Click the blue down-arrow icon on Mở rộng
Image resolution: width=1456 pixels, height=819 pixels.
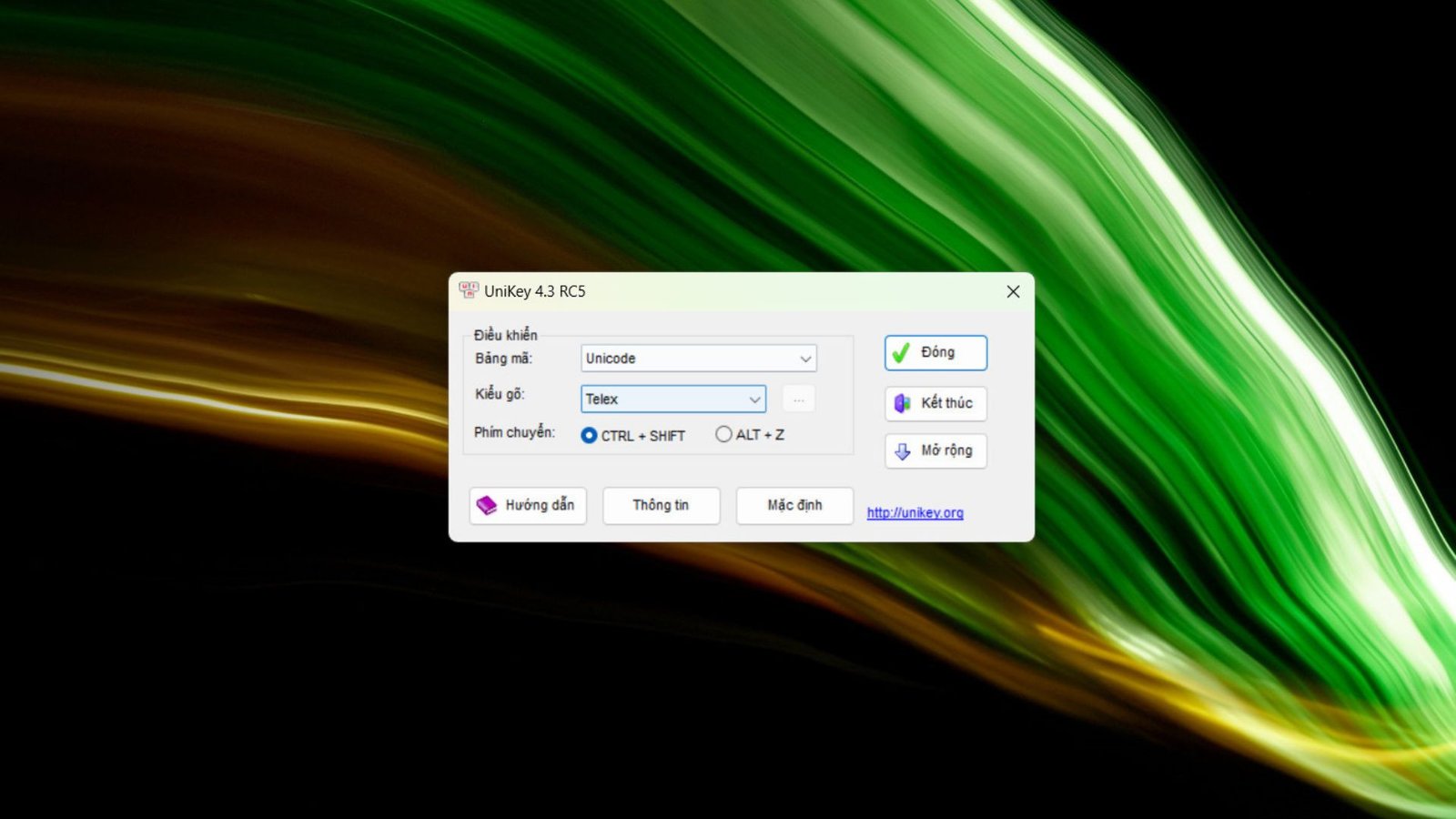902,451
